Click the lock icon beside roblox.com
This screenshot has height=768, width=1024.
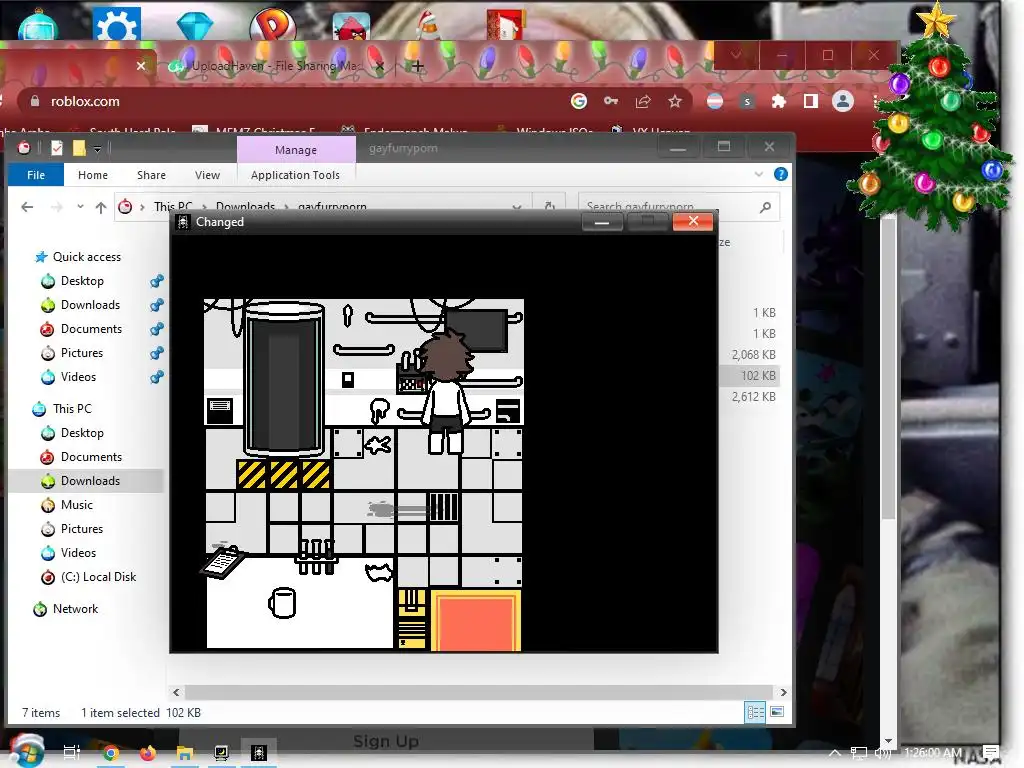click(35, 101)
